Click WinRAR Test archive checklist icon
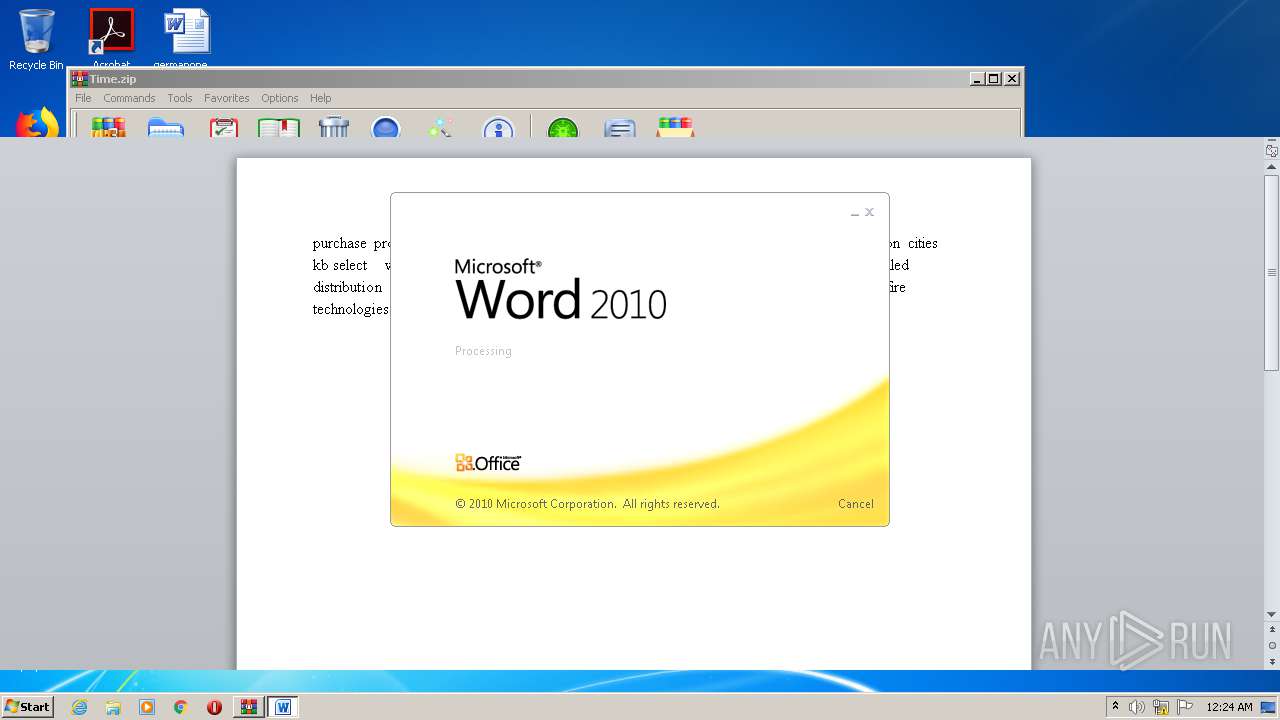 (x=224, y=127)
